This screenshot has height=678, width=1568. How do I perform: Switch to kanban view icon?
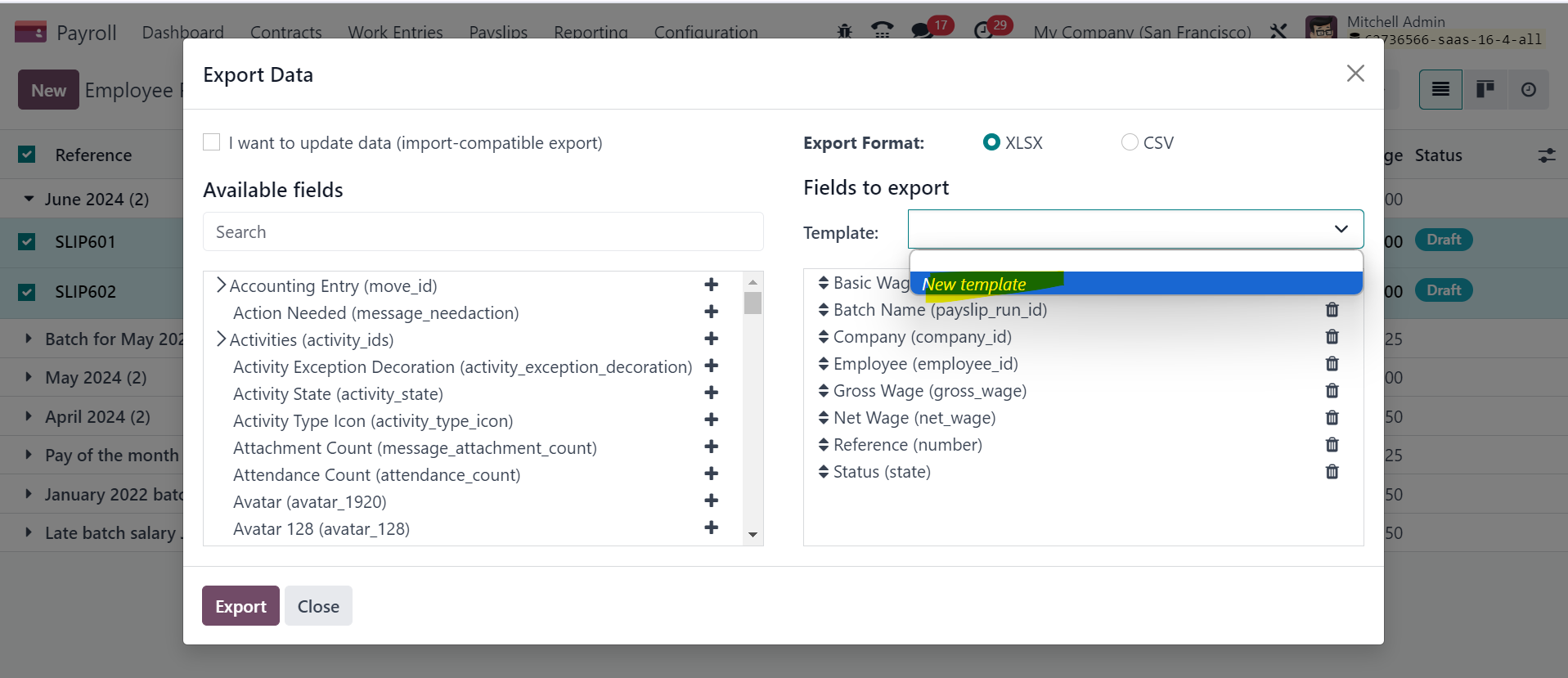tap(1485, 89)
